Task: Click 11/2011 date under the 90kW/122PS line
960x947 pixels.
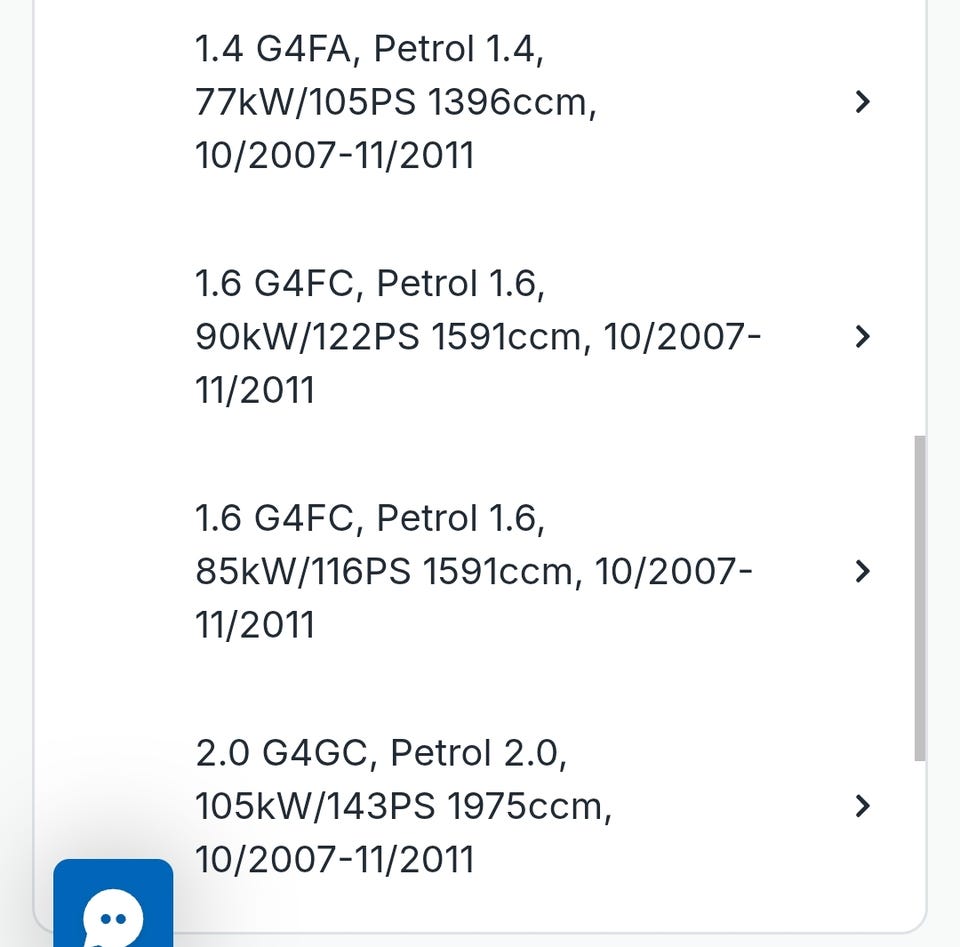Action: (255, 390)
